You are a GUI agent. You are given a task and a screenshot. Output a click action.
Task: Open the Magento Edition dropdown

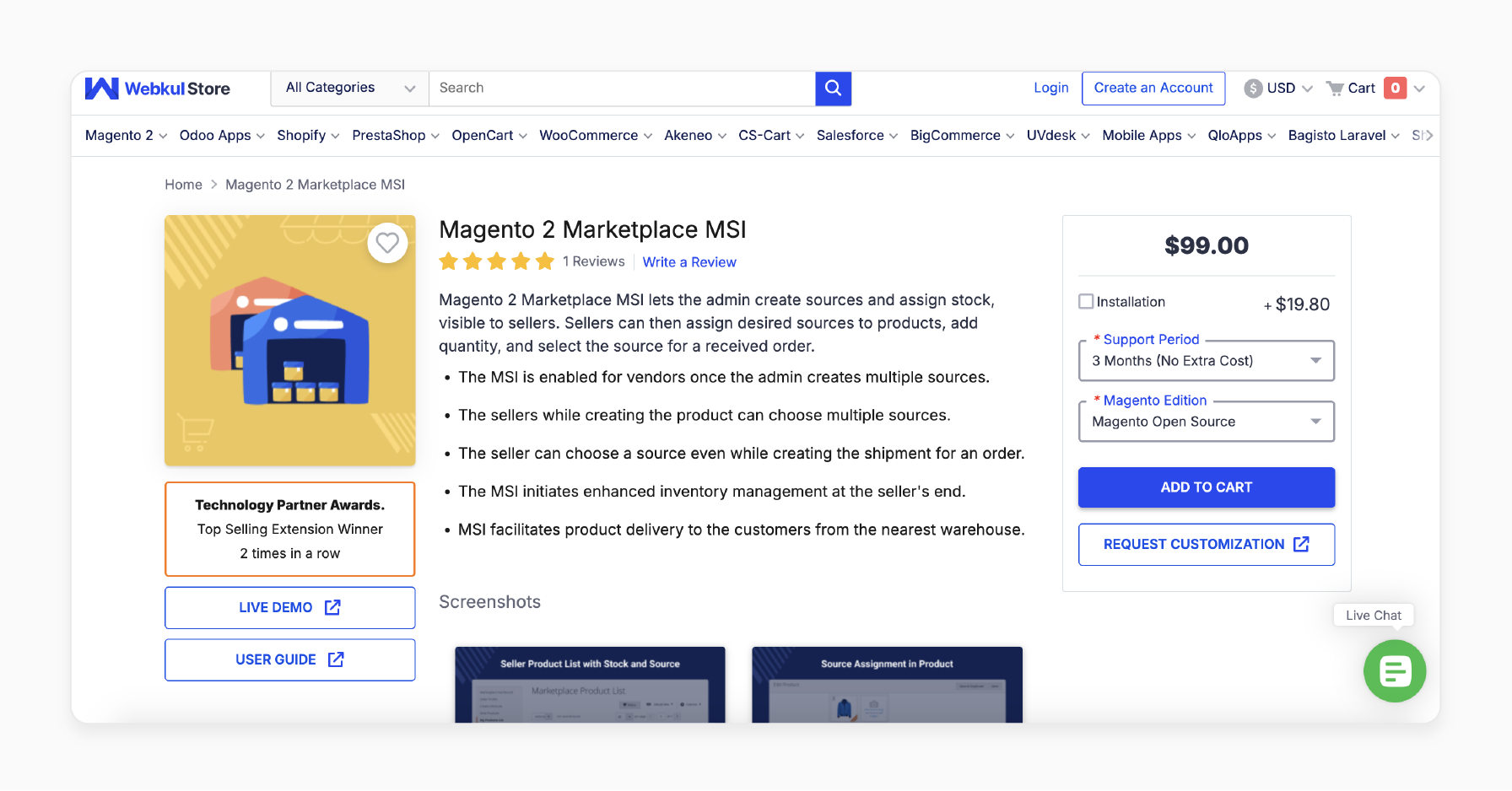coord(1206,422)
